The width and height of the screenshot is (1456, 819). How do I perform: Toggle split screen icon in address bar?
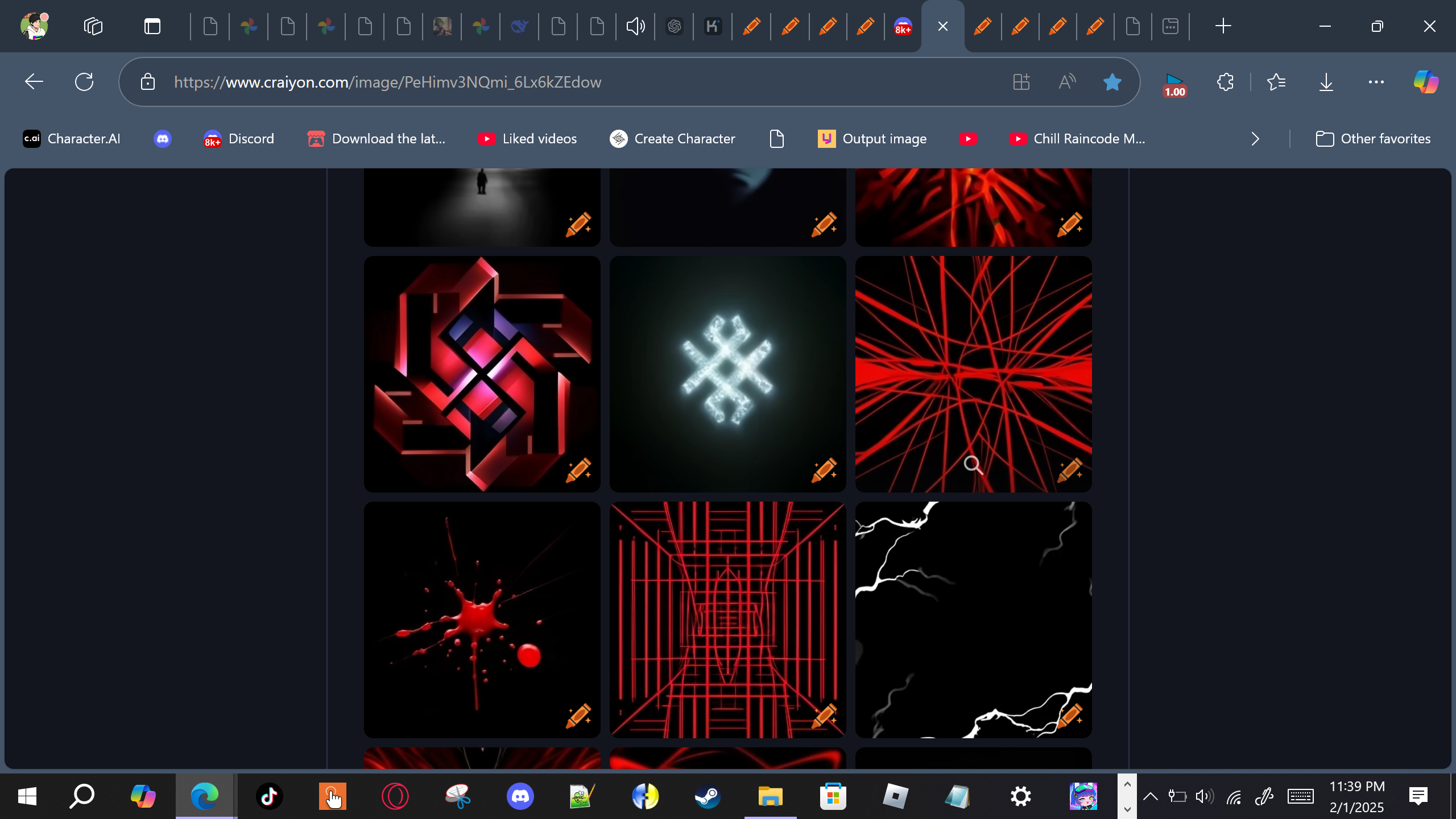[1021, 82]
